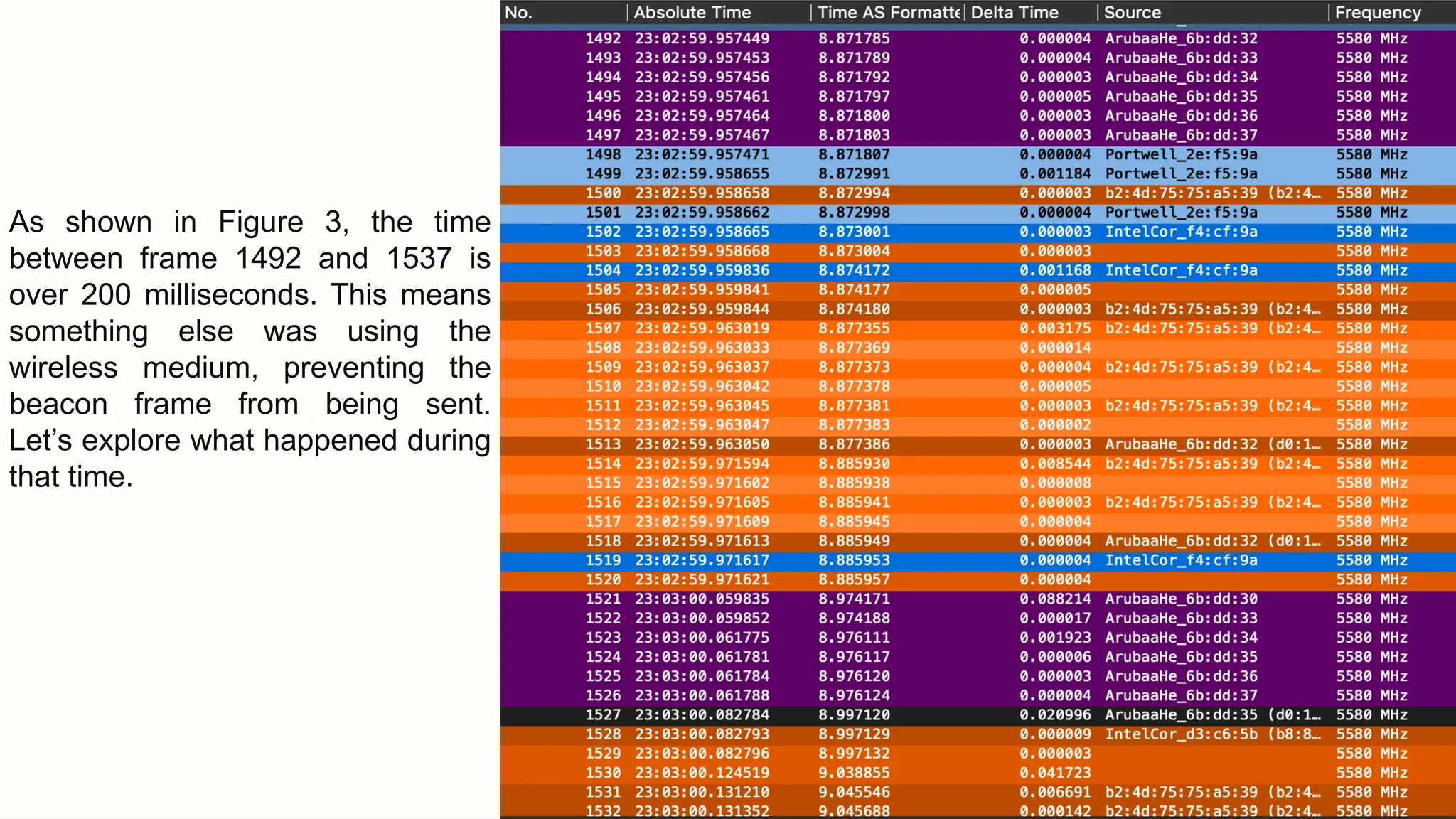Select packet 1532 row
Screen dimensions: 1456x819
(978, 810)
